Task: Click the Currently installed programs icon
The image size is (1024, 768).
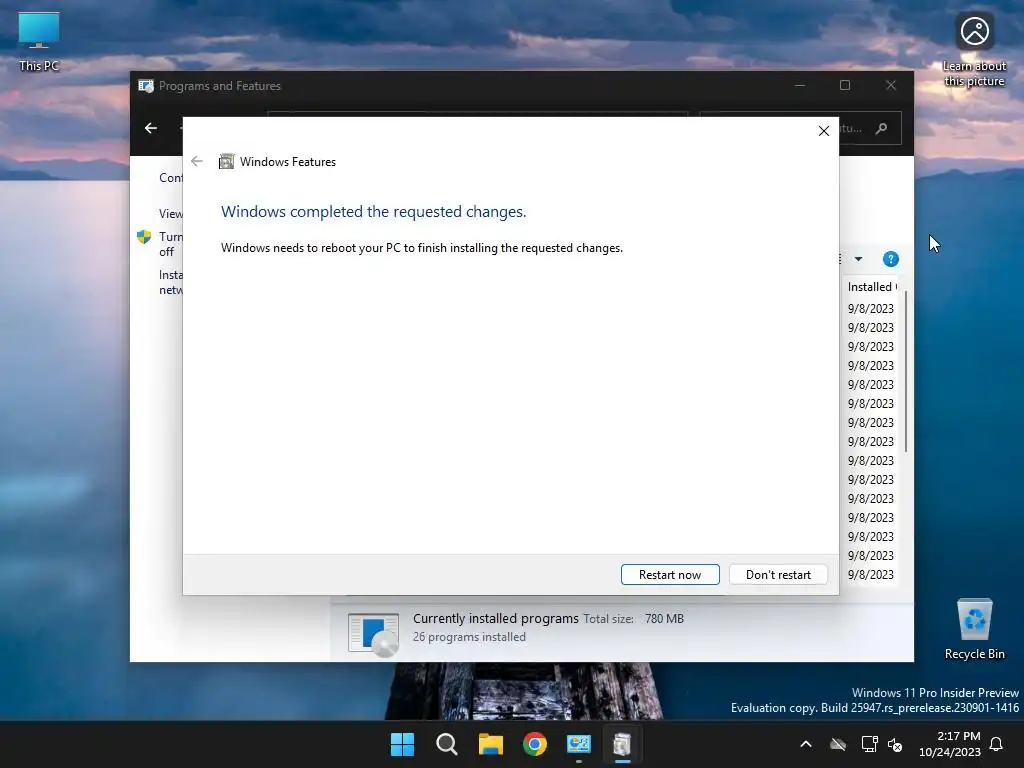Action: pos(374,633)
